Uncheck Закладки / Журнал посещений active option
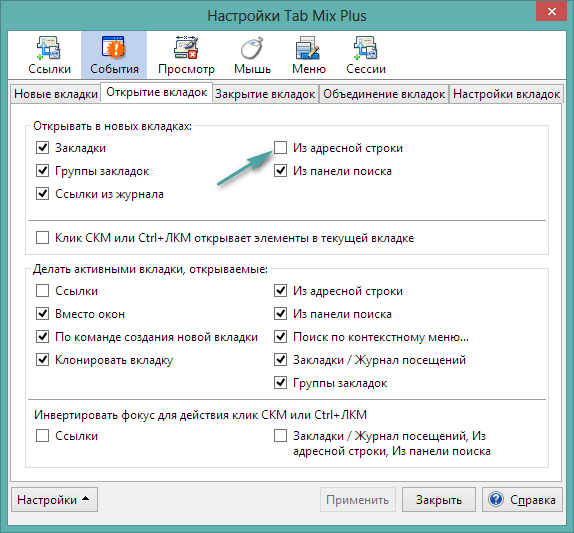574x533 pixels. click(280, 360)
